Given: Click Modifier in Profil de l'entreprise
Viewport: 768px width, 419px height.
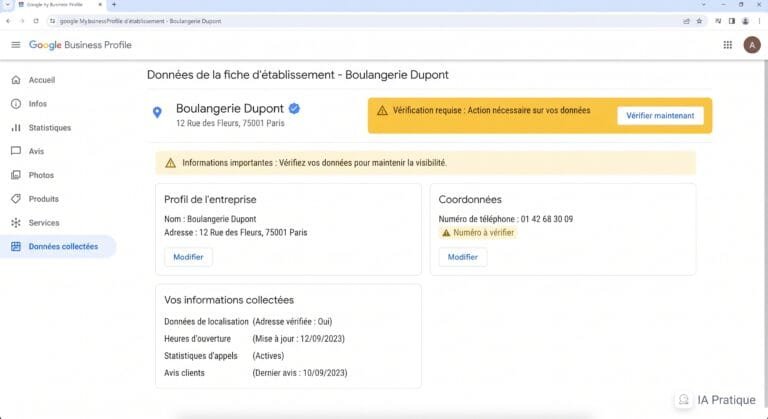Looking at the screenshot, I should coord(188,257).
